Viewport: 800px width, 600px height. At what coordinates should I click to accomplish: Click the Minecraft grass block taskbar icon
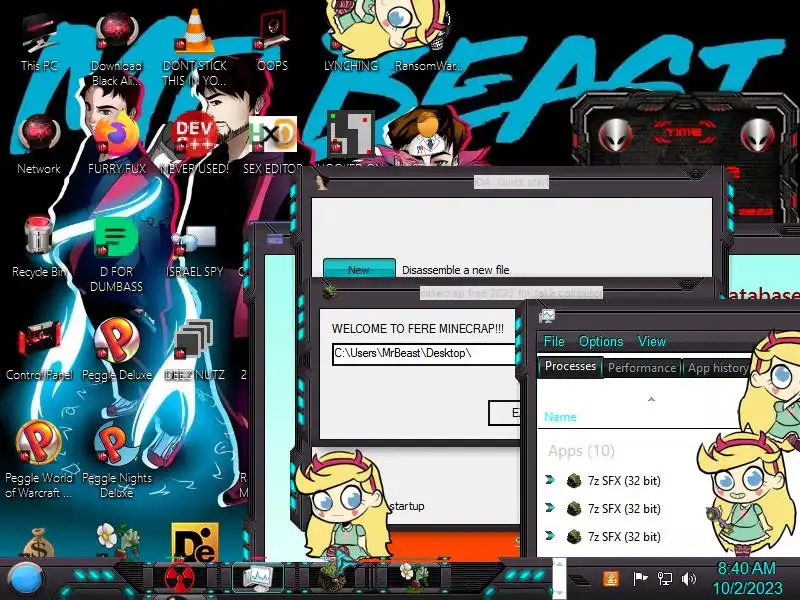[x=335, y=578]
